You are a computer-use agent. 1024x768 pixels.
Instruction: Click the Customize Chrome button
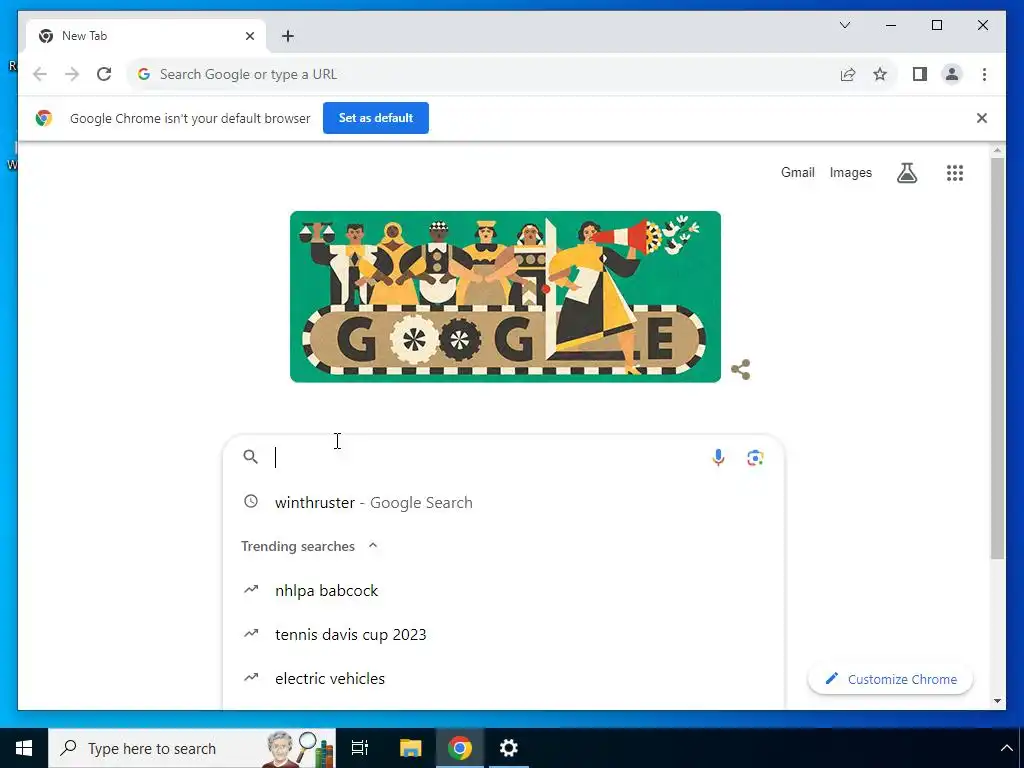(x=890, y=679)
